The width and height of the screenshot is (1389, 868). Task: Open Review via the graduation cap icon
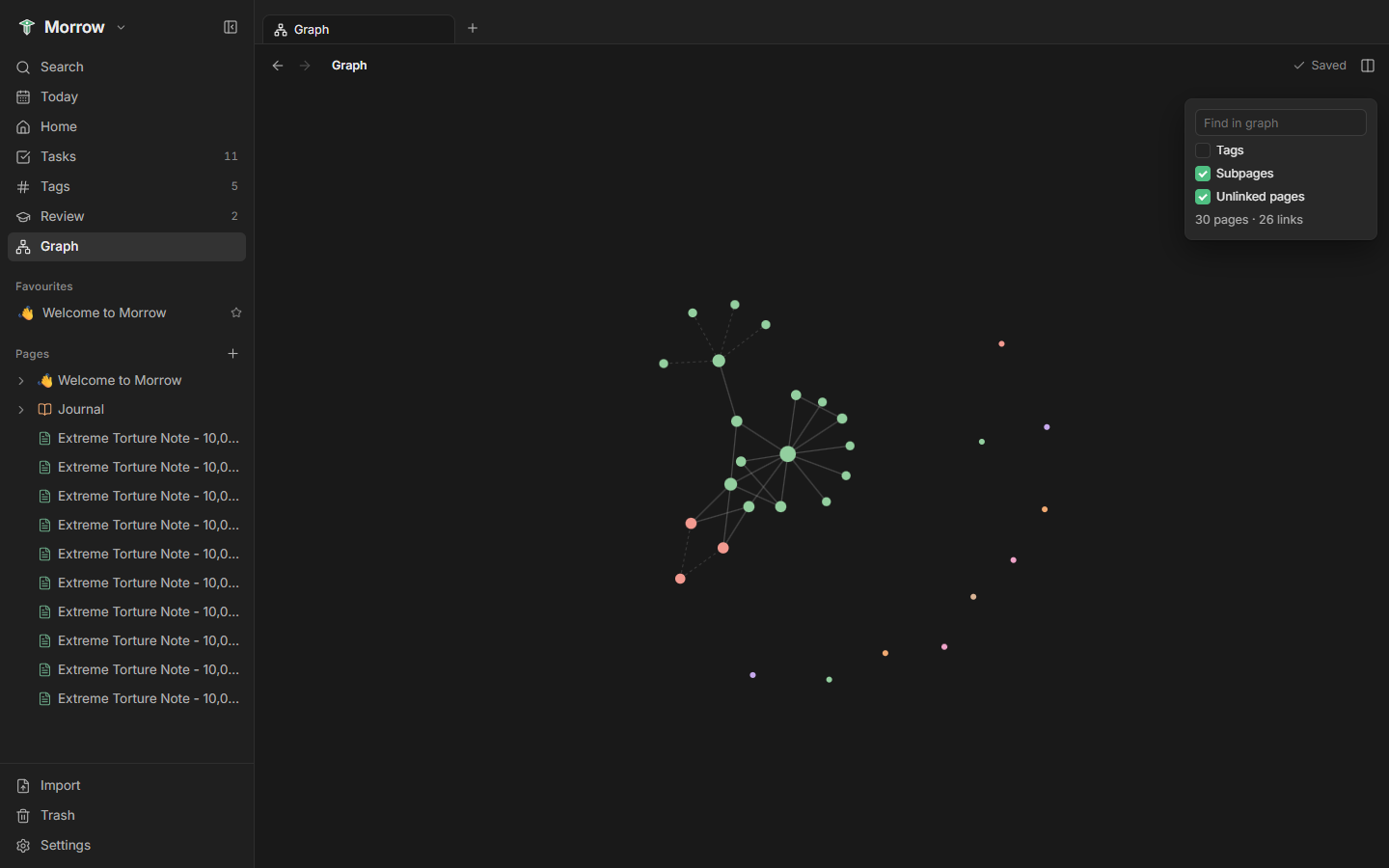coord(23,217)
